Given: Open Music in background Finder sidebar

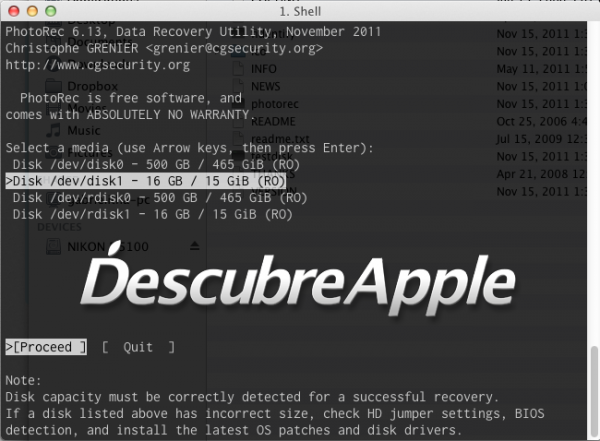Looking at the screenshot, I should (84, 131).
